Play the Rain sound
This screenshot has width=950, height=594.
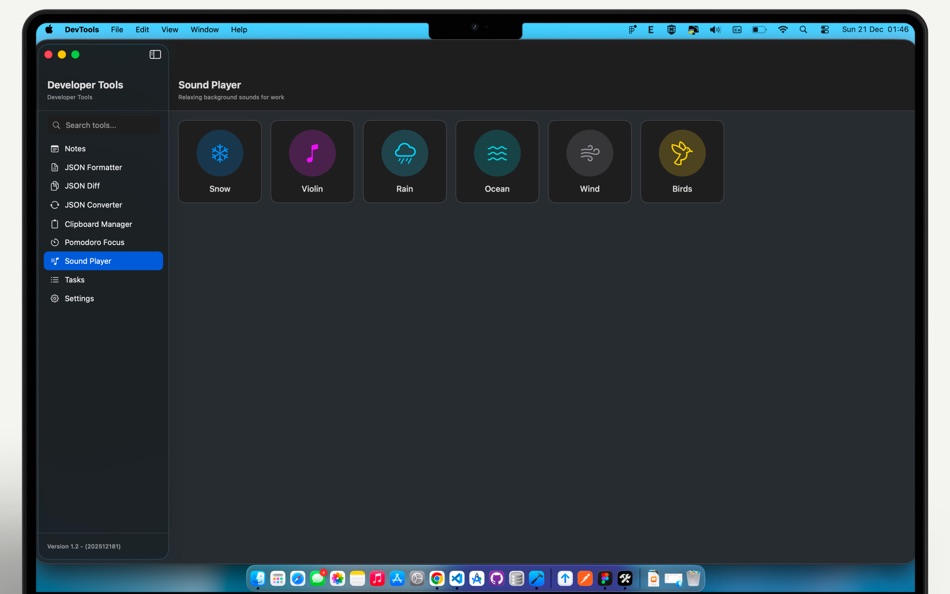coord(404,160)
